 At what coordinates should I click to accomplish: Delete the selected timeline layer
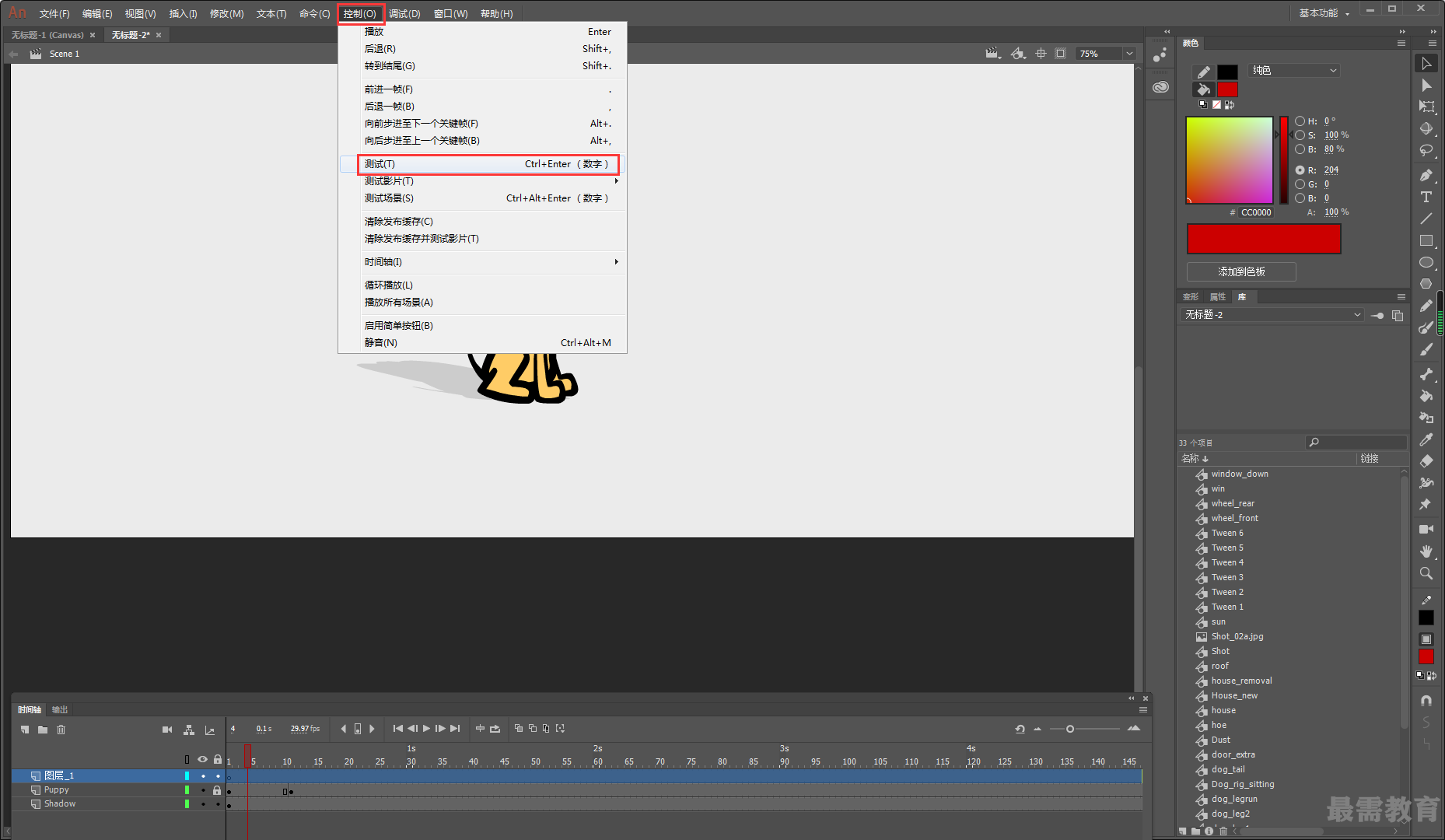pyautogui.click(x=61, y=730)
